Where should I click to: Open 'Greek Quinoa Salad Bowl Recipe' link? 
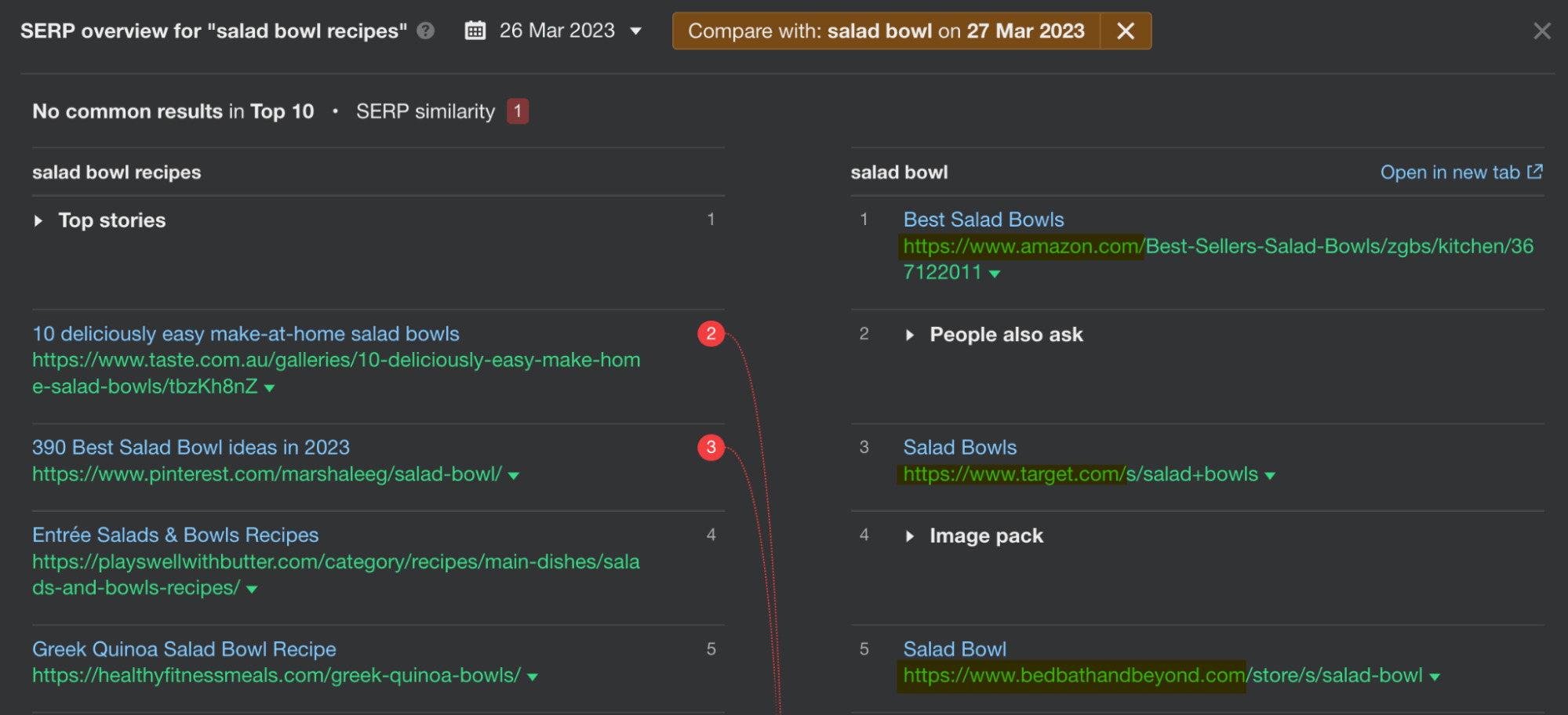(x=184, y=649)
